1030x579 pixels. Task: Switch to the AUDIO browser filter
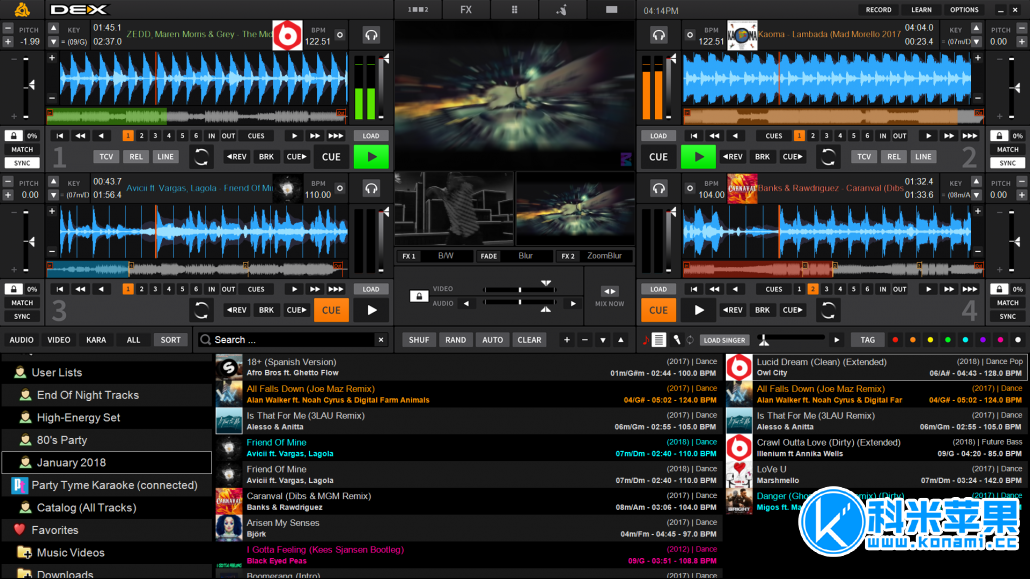[22, 340]
